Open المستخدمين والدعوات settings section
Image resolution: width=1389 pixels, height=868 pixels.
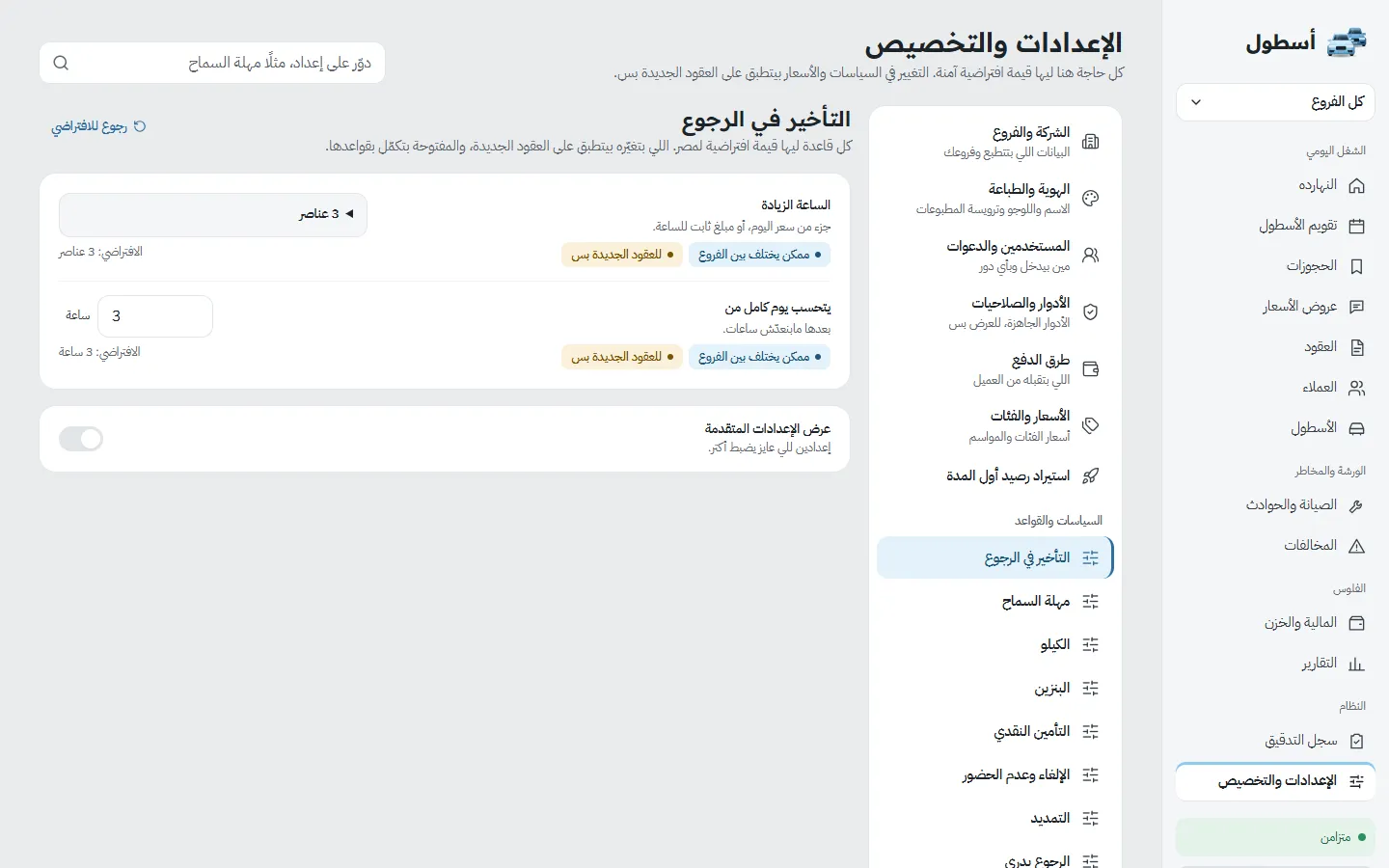coord(994,256)
